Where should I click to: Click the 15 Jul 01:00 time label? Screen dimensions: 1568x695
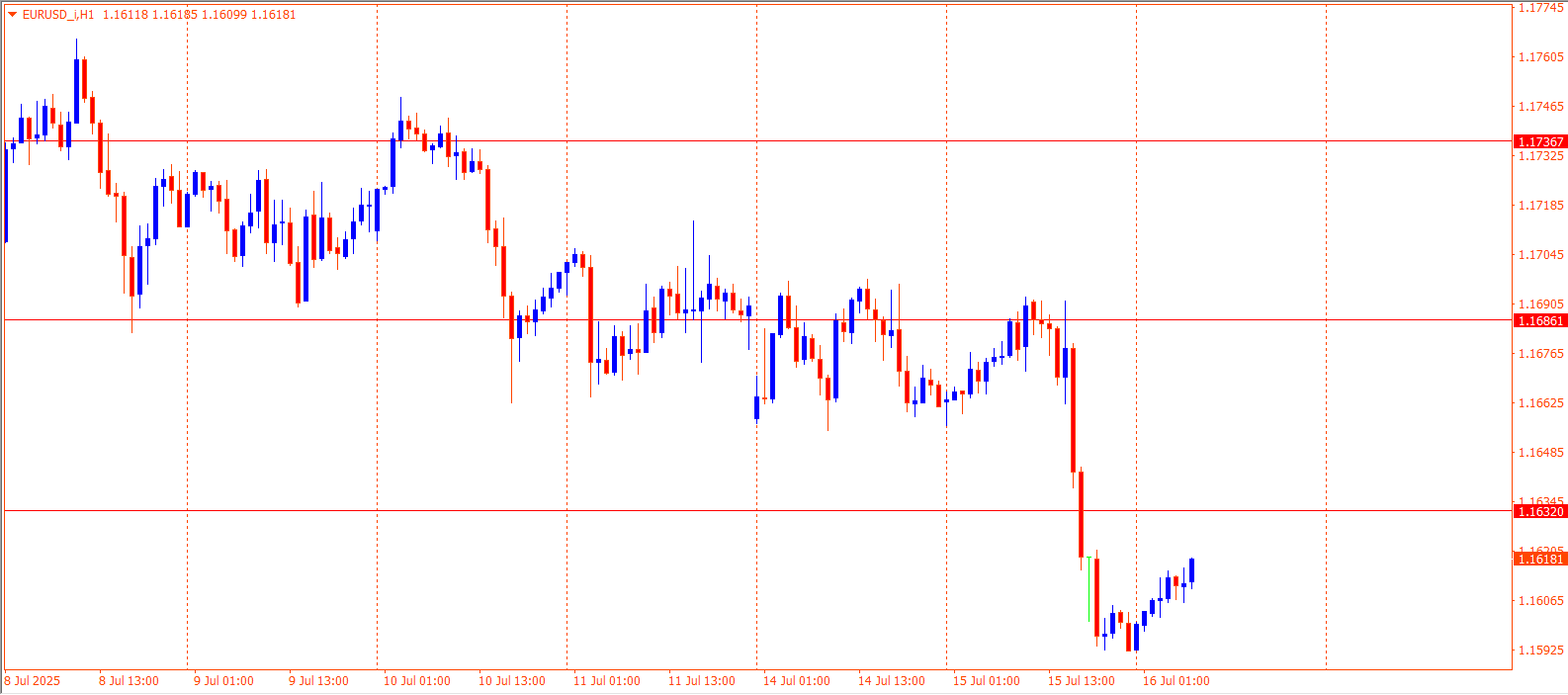tap(987, 681)
